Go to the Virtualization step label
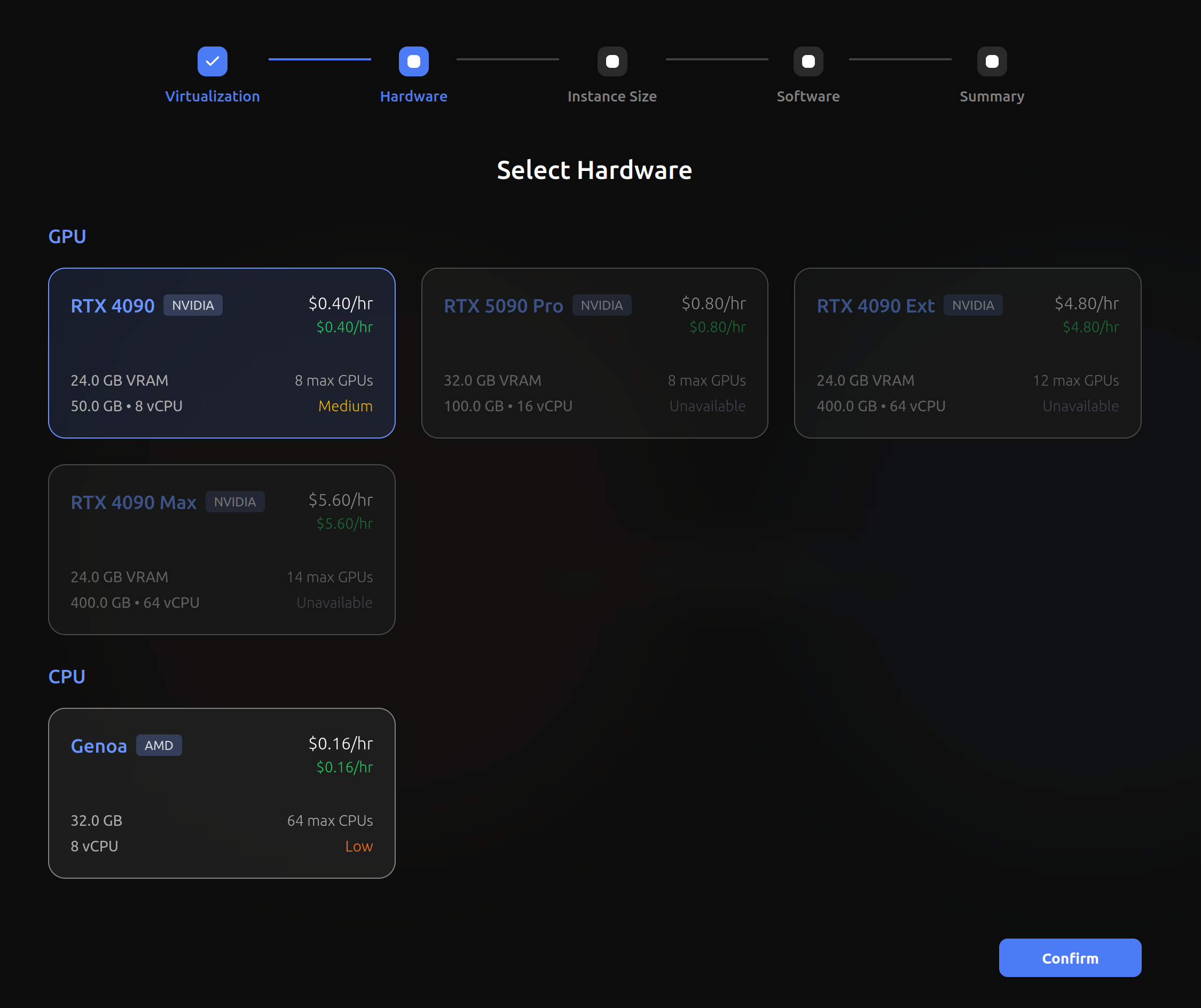Viewport: 1201px width, 1008px height. click(x=212, y=96)
